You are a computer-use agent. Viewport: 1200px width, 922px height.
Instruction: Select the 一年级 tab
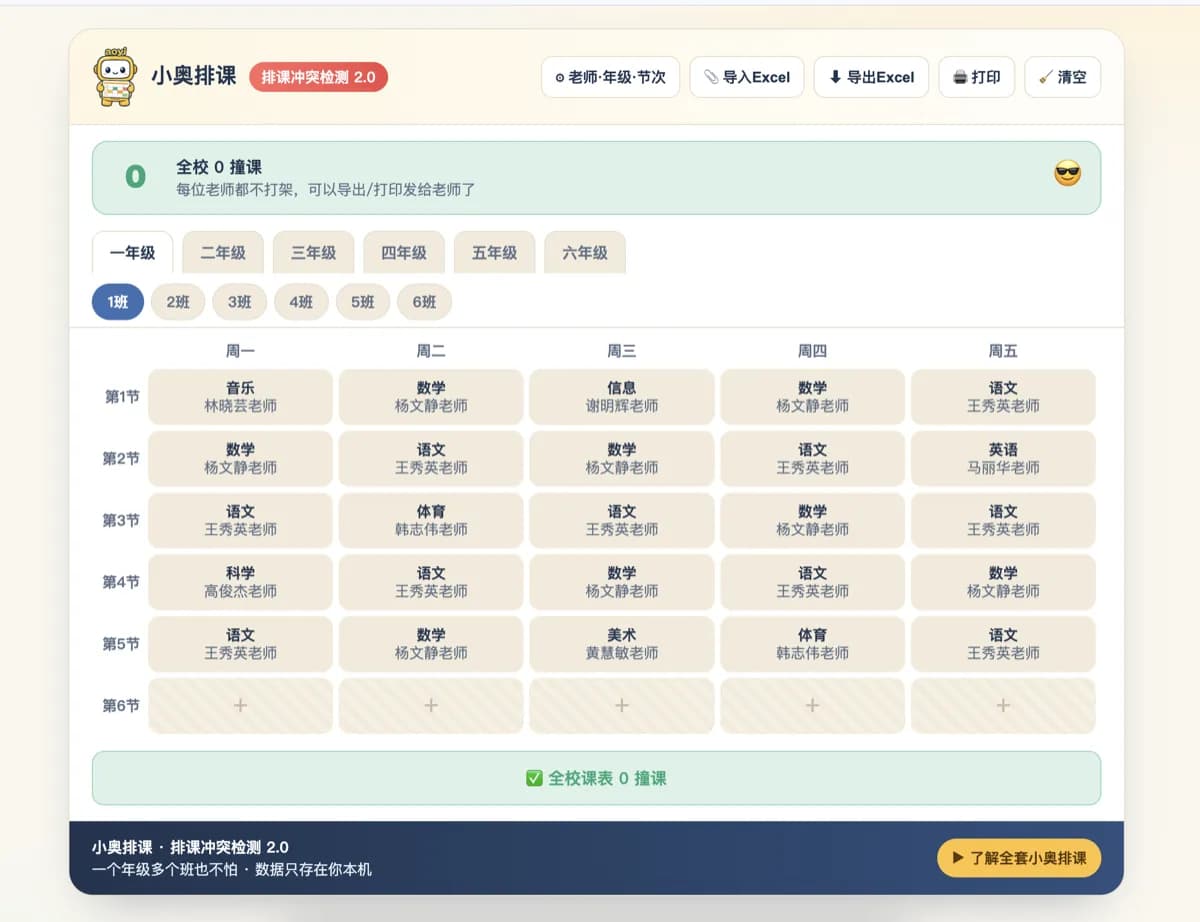point(132,253)
